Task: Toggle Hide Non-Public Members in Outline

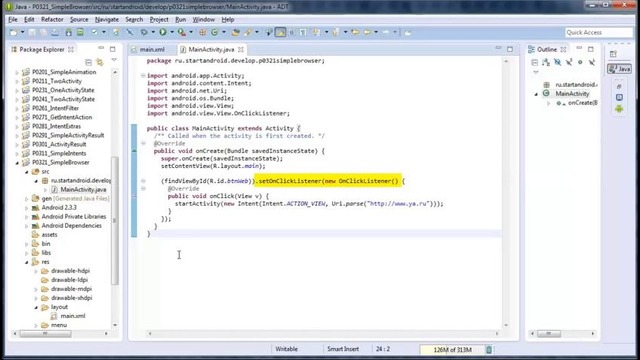Action: point(580,62)
